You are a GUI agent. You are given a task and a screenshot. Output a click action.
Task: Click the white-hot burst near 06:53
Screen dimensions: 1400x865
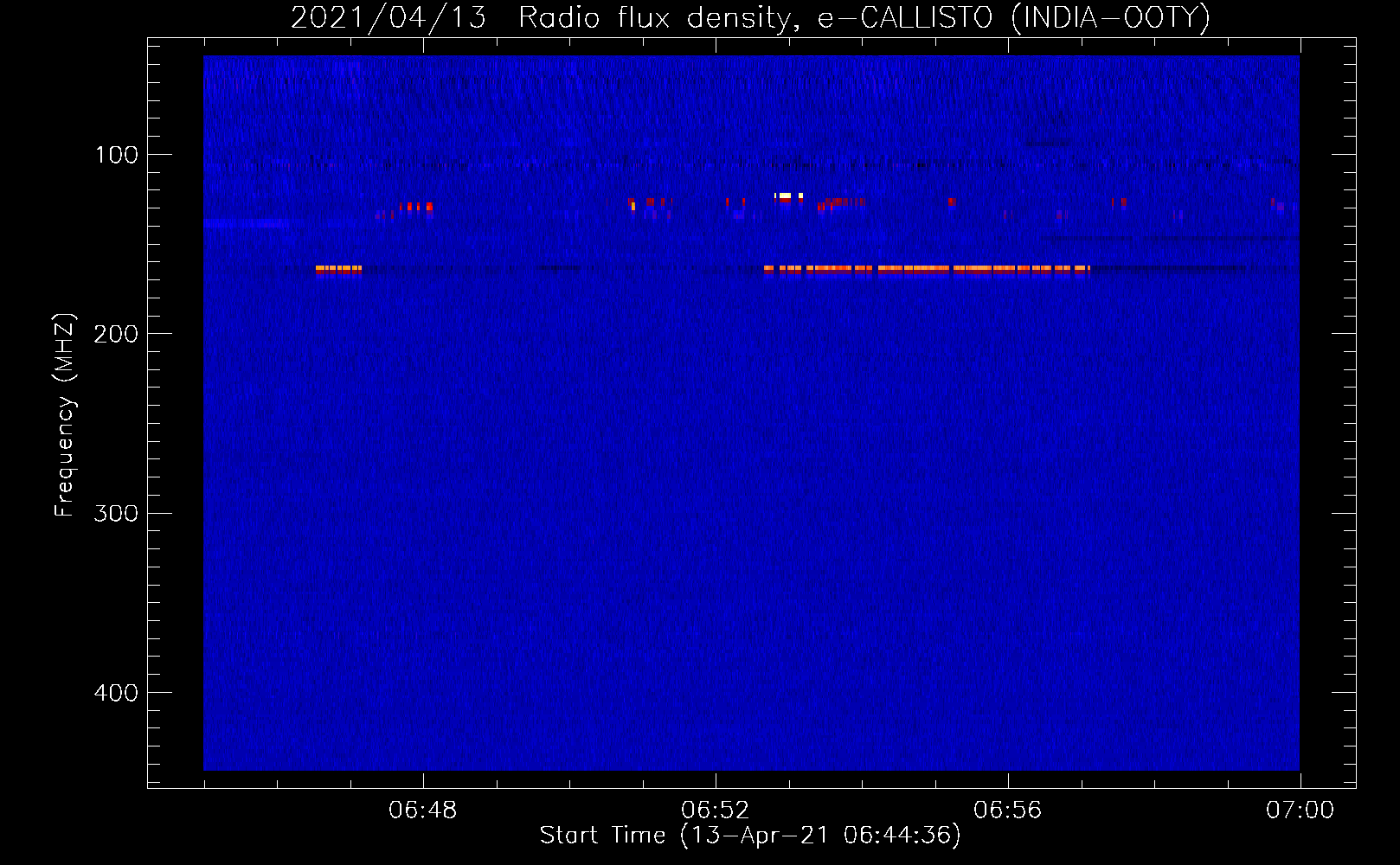point(788,197)
